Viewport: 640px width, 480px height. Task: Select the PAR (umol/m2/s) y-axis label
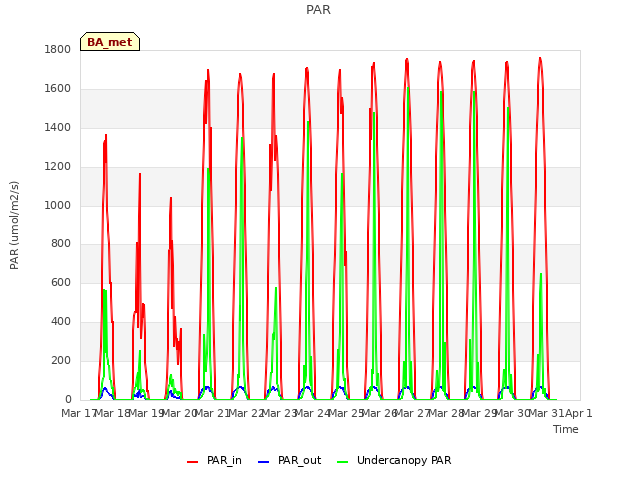[14, 225]
